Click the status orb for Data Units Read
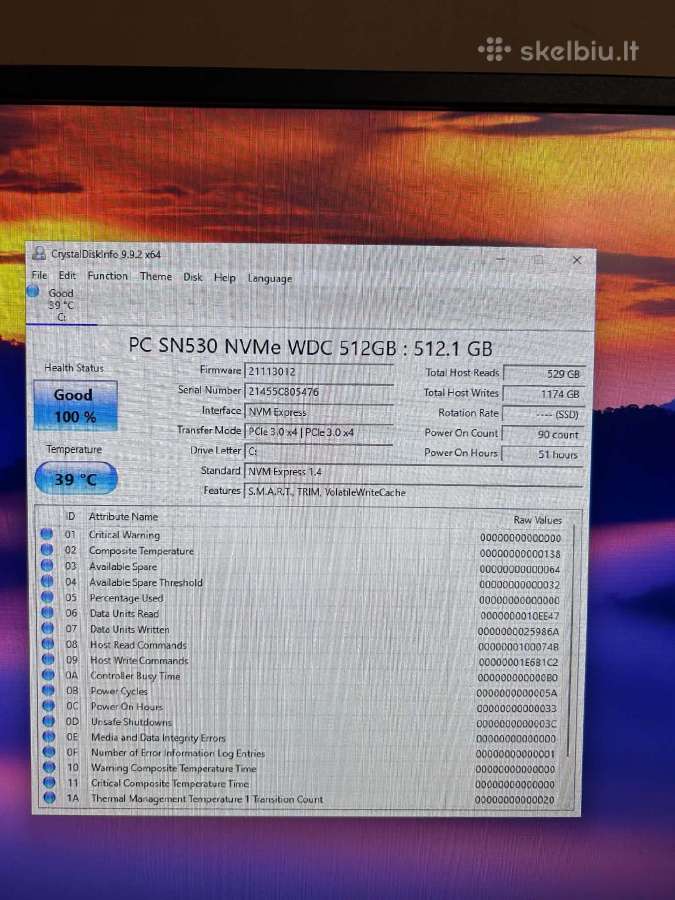Image resolution: width=675 pixels, height=900 pixels. coord(48,613)
